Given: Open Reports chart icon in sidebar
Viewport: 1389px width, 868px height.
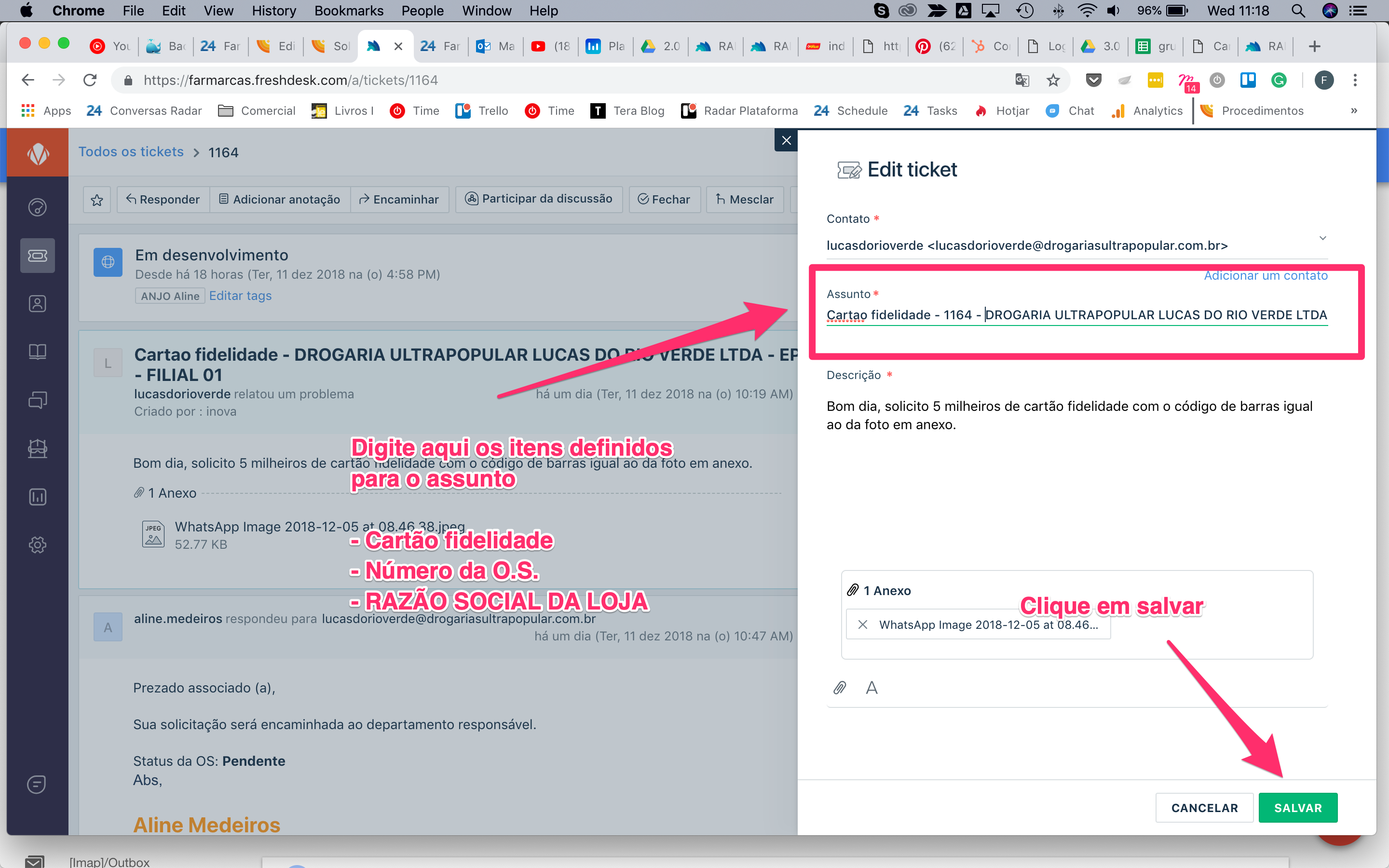Looking at the screenshot, I should [37, 497].
